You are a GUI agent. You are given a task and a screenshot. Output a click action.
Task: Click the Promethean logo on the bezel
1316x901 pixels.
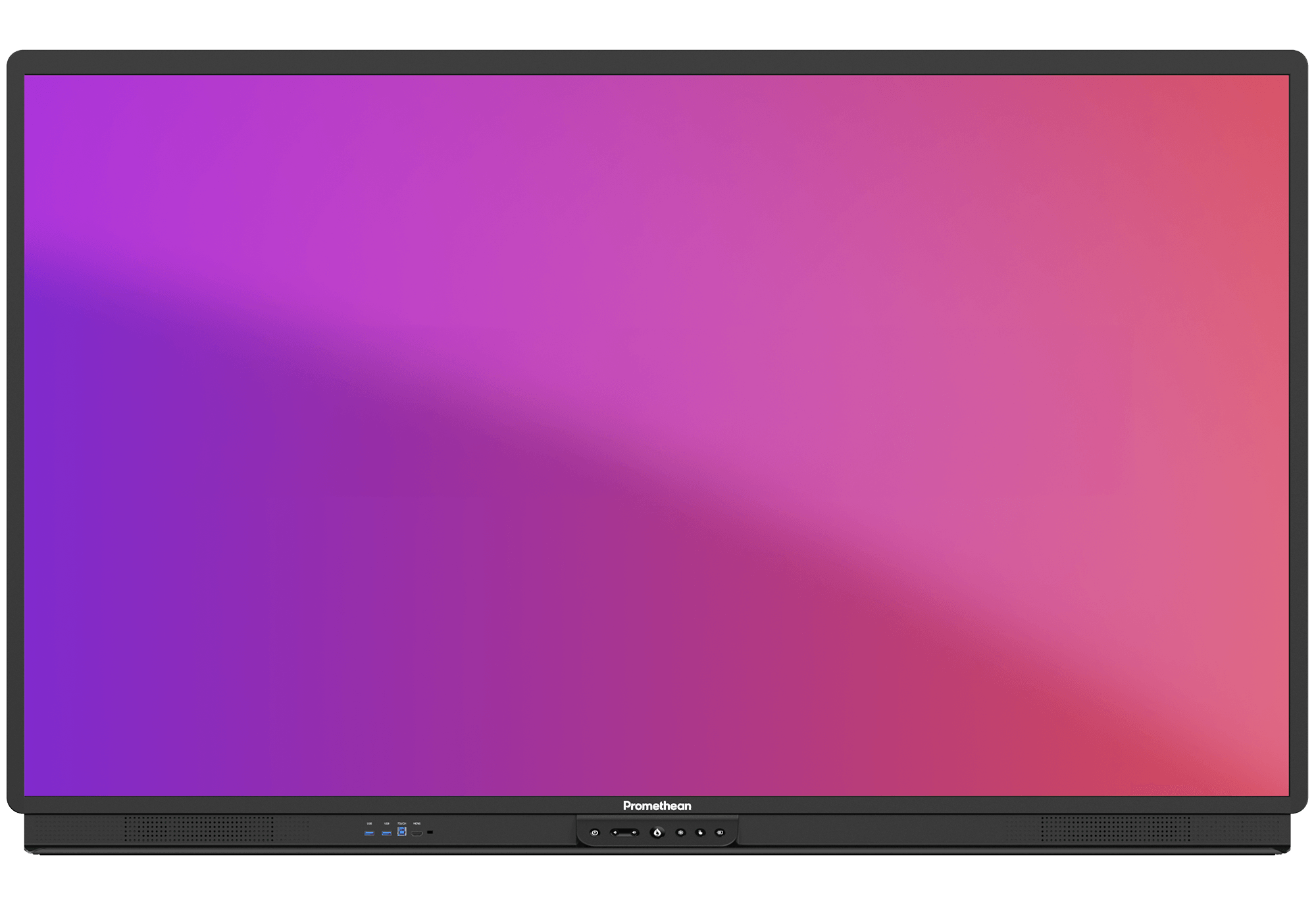(x=657, y=806)
